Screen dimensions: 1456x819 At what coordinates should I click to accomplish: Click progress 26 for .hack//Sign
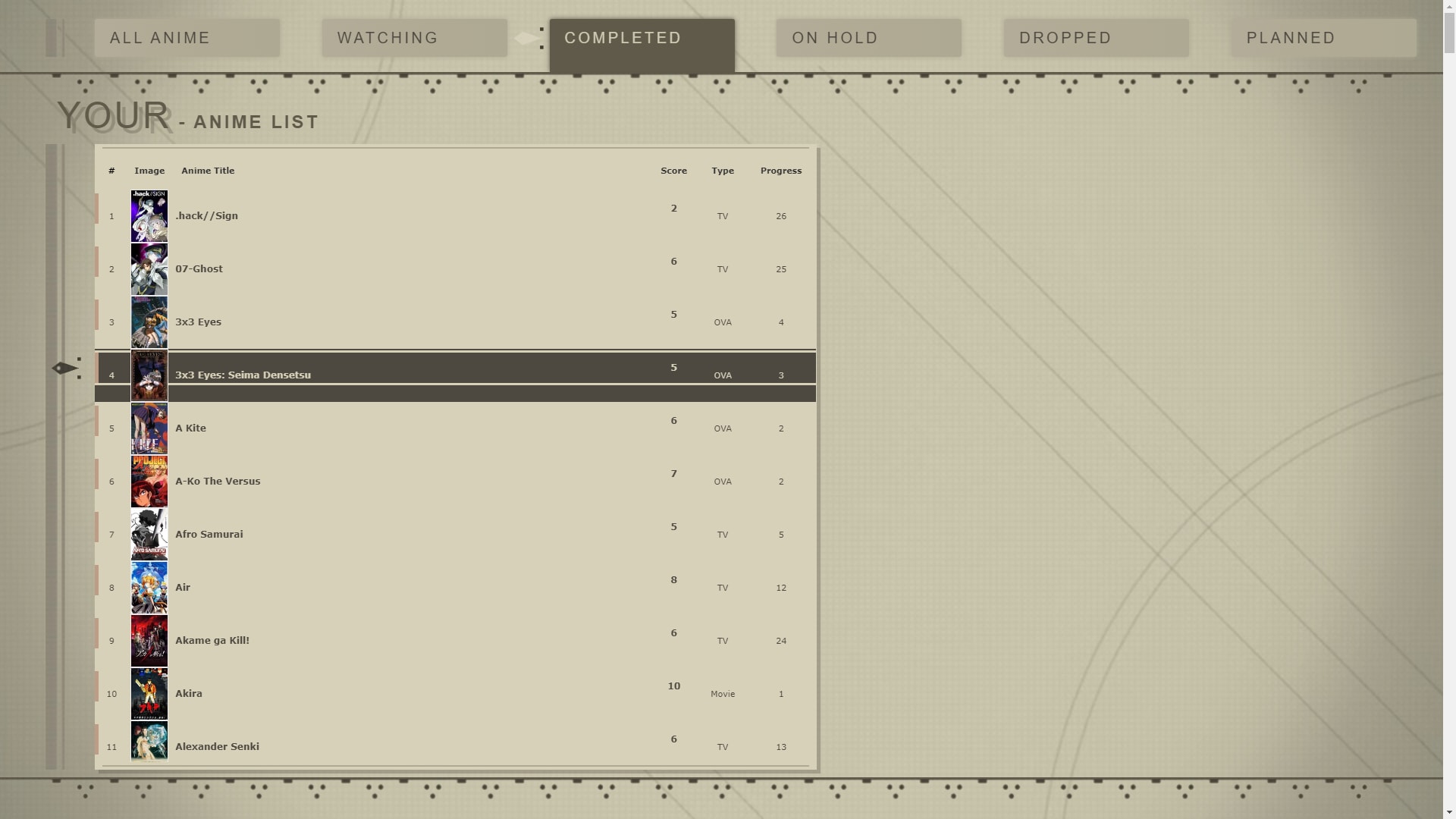tap(781, 216)
